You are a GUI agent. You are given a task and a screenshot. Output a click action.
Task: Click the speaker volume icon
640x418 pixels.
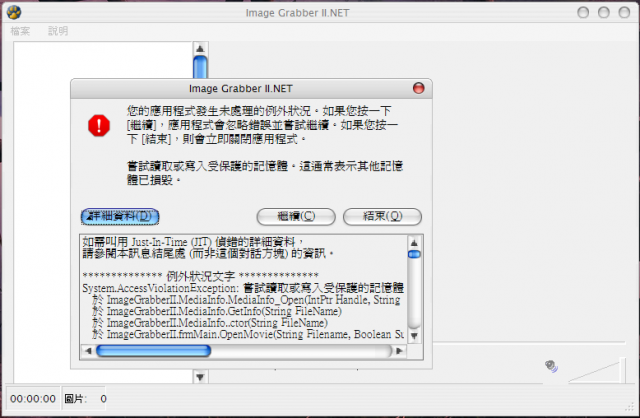point(551,366)
